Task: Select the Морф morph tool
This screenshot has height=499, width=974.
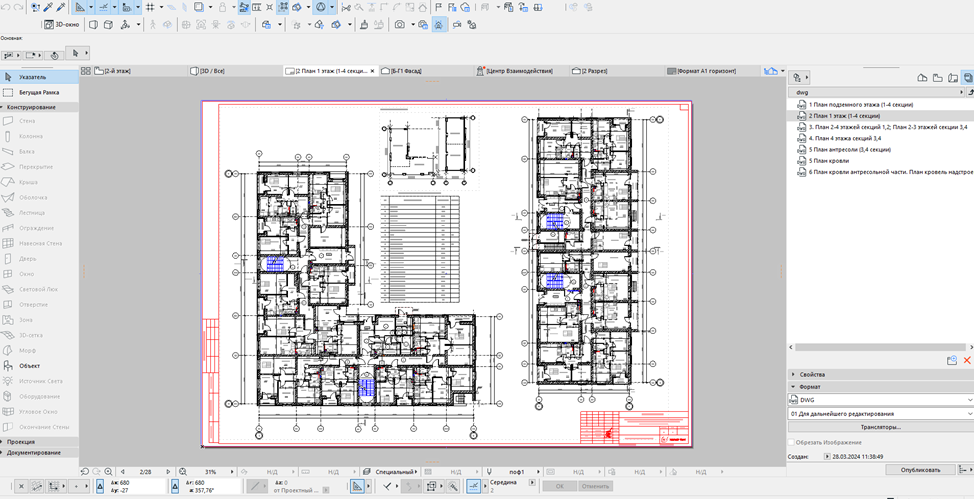Action: [x=39, y=350]
